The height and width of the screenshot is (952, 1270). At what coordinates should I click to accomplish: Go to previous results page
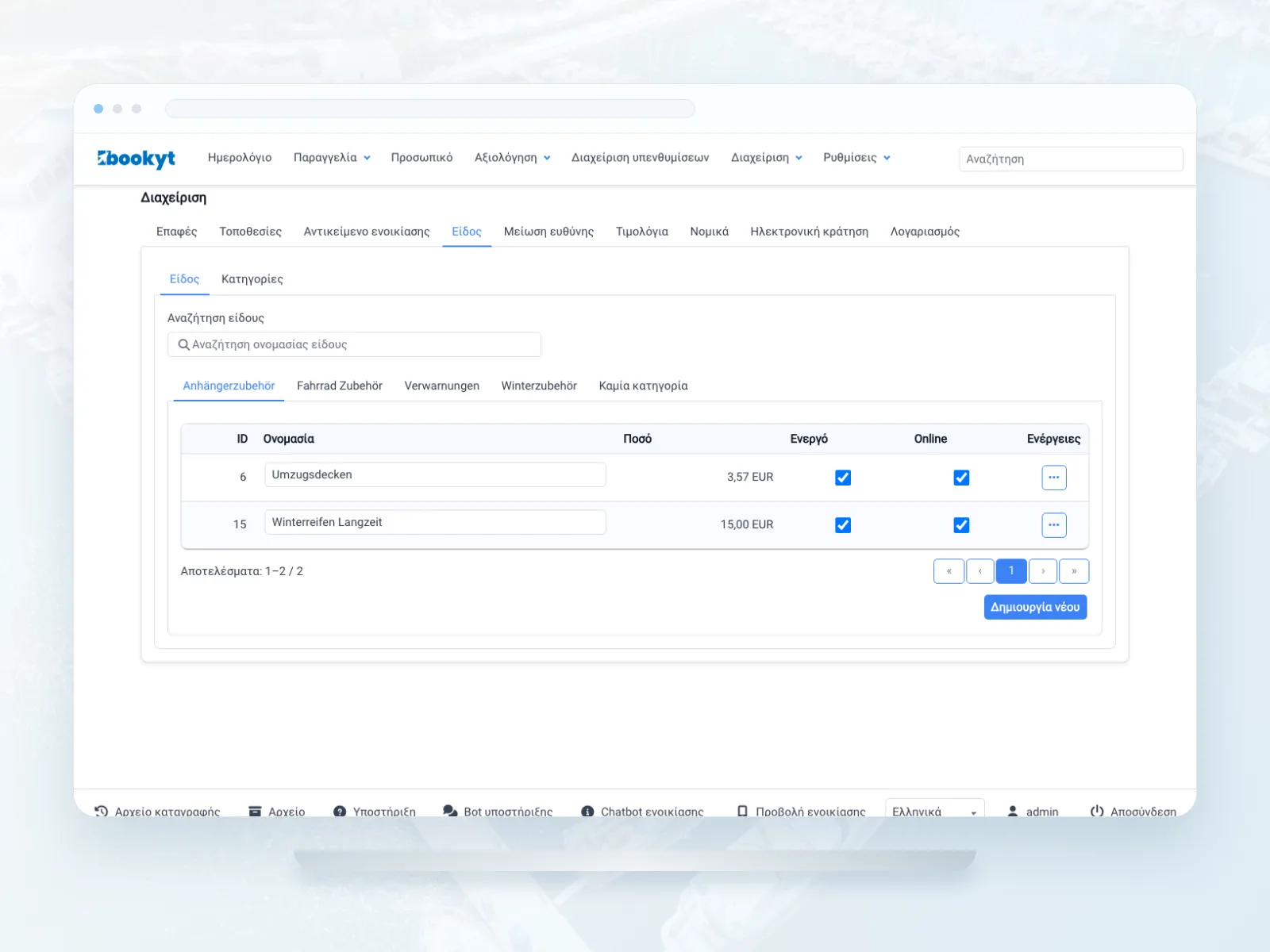pyautogui.click(x=980, y=571)
